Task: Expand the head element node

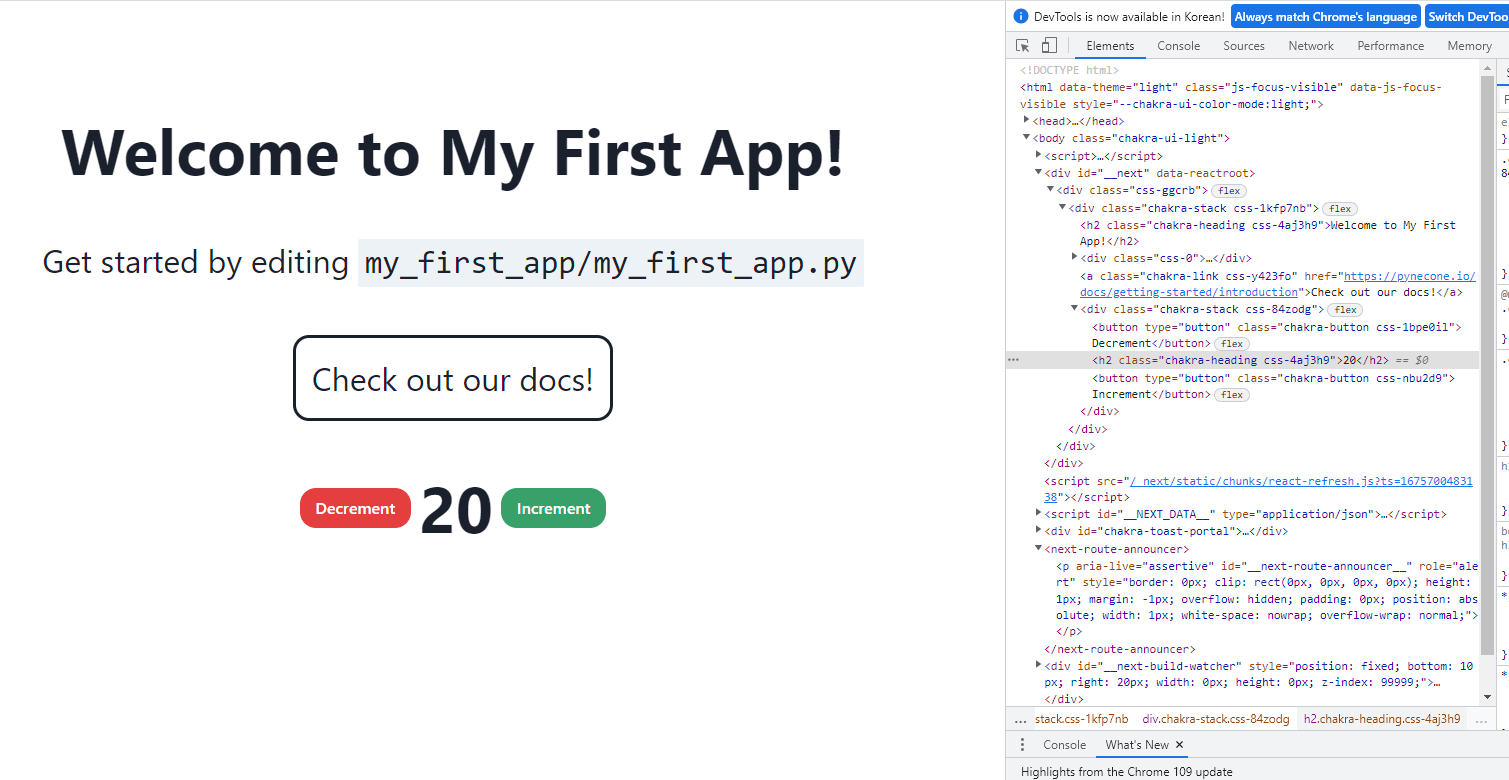Action: [x=1027, y=121]
